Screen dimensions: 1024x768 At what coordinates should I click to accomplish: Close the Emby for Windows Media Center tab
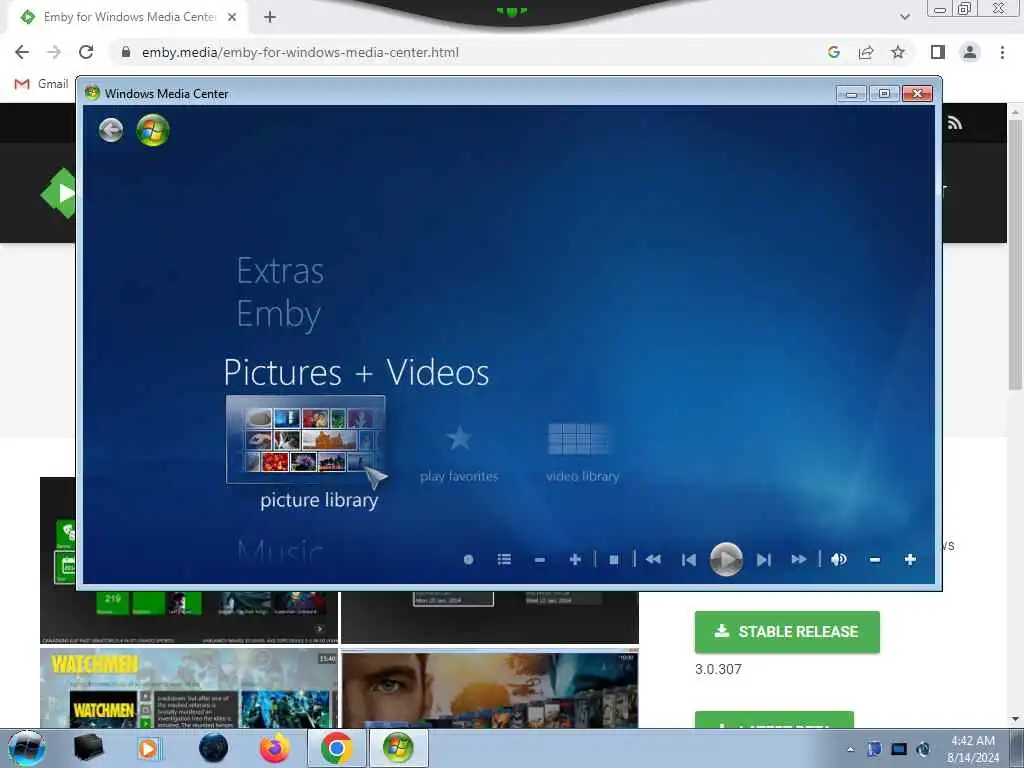[232, 17]
